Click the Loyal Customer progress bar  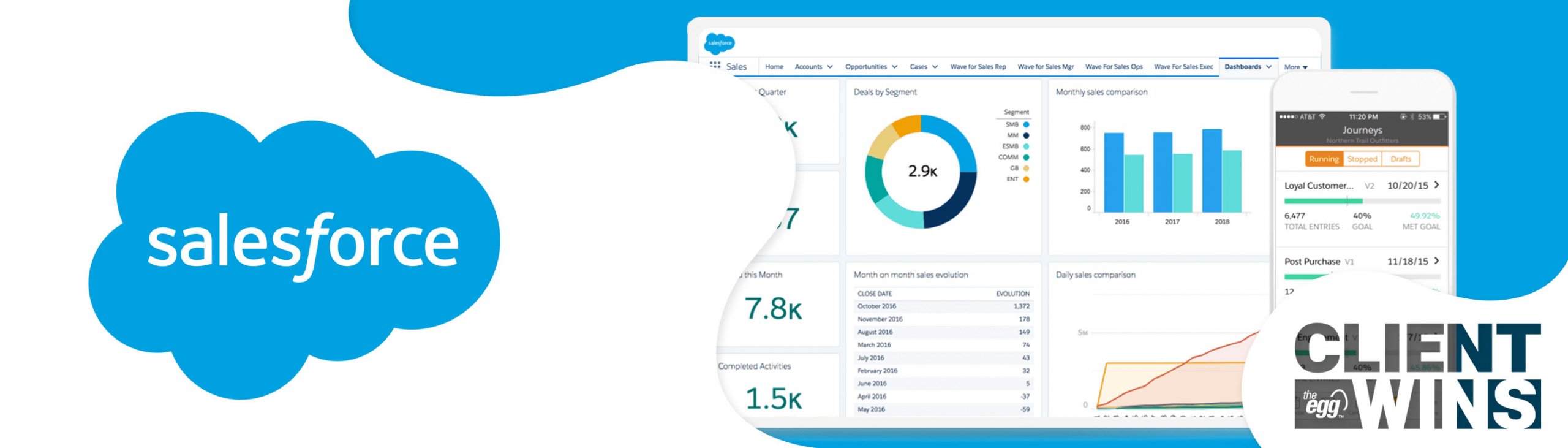(x=1362, y=201)
